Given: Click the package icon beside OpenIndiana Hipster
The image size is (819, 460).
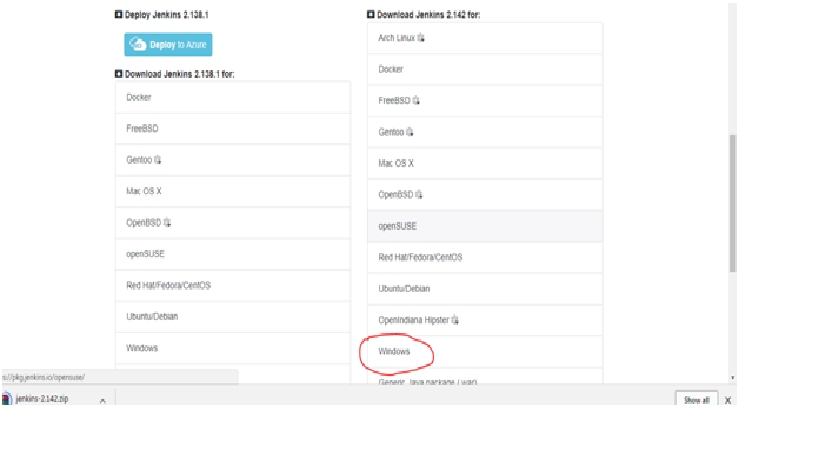Looking at the screenshot, I should [x=455, y=320].
